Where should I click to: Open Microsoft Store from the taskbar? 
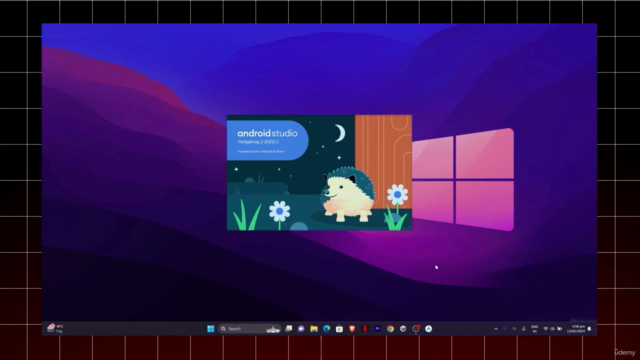(x=339, y=329)
